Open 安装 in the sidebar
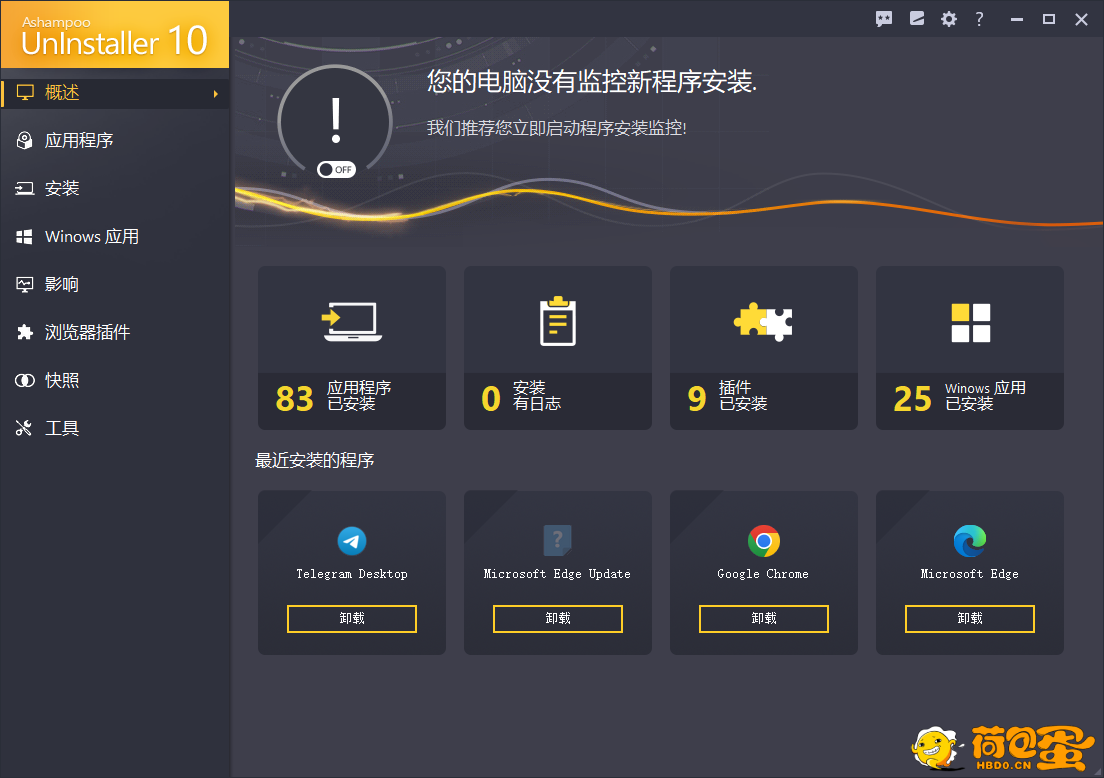The height and width of the screenshot is (778, 1104). 115,189
